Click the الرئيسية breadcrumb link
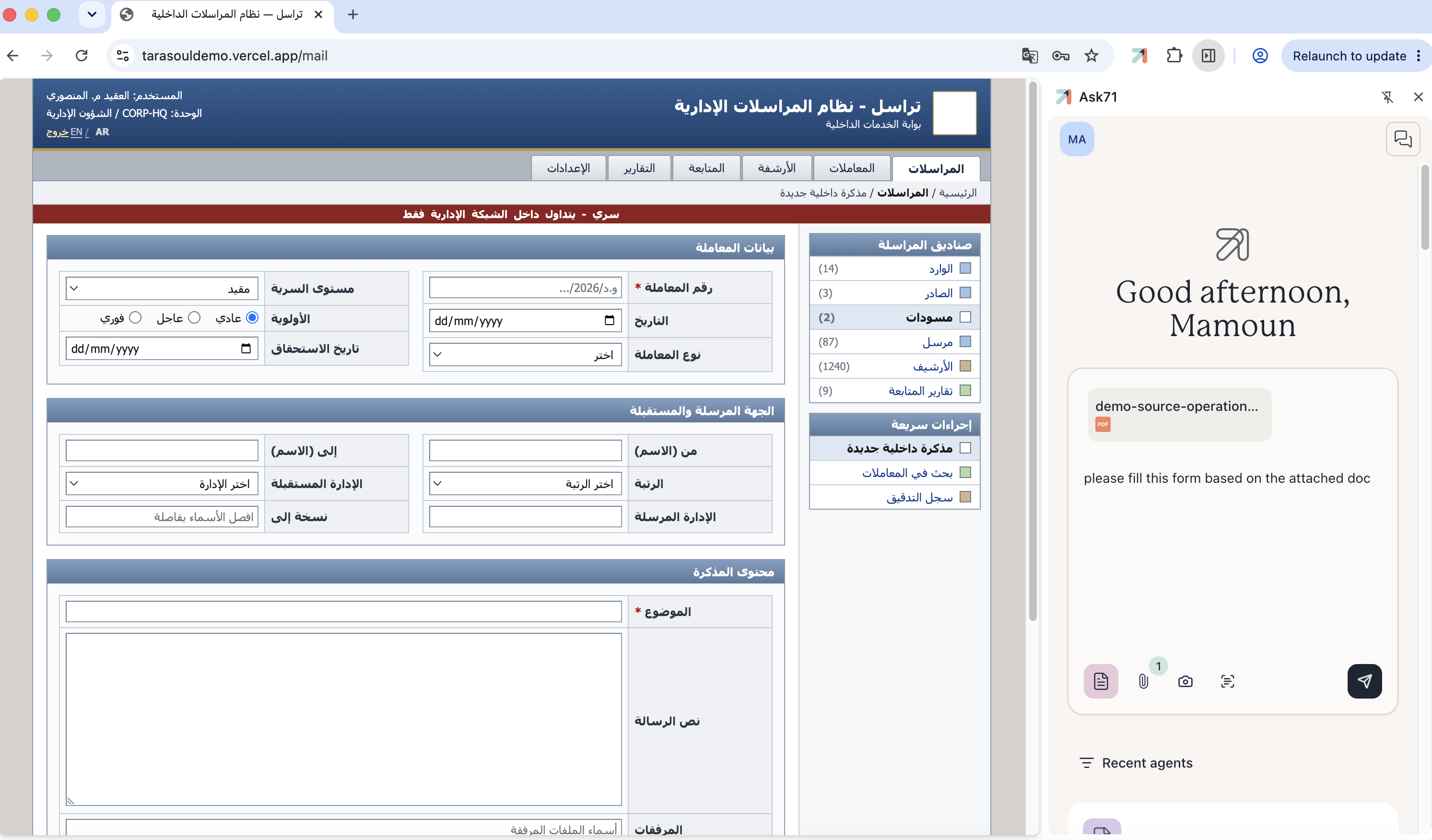 [958, 193]
